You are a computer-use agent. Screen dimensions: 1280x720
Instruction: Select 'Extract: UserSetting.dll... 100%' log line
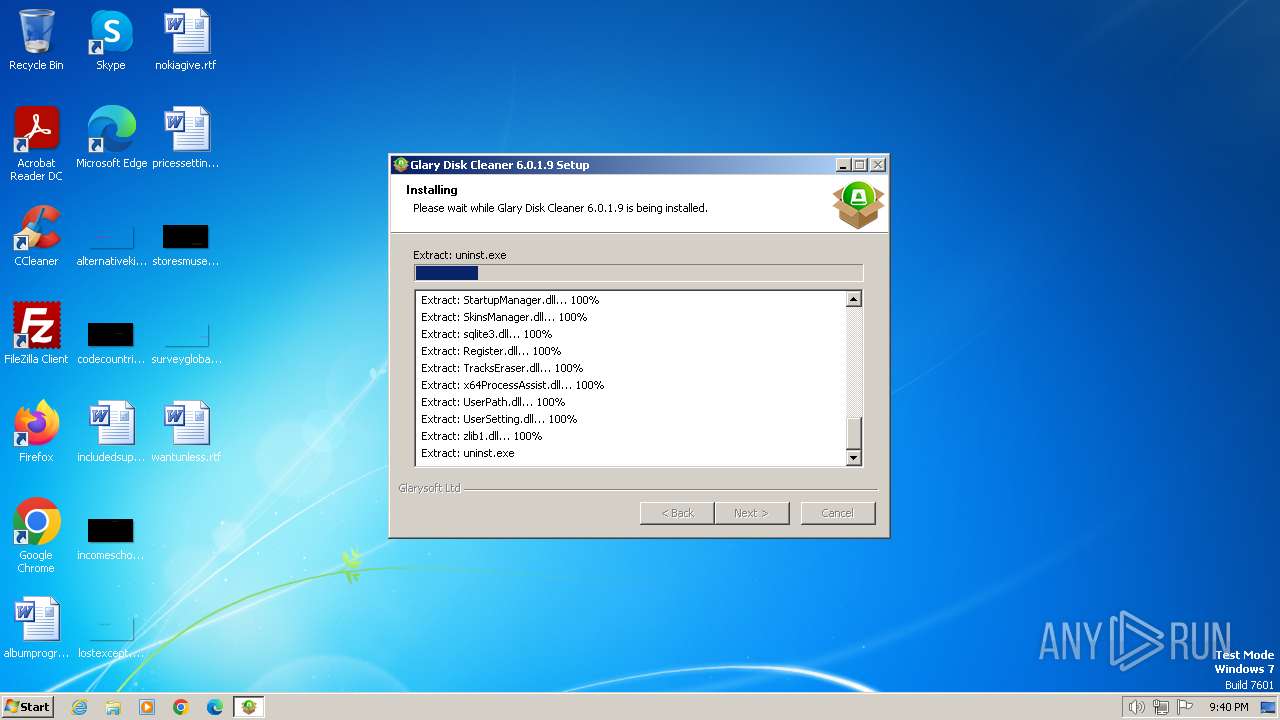coord(499,419)
